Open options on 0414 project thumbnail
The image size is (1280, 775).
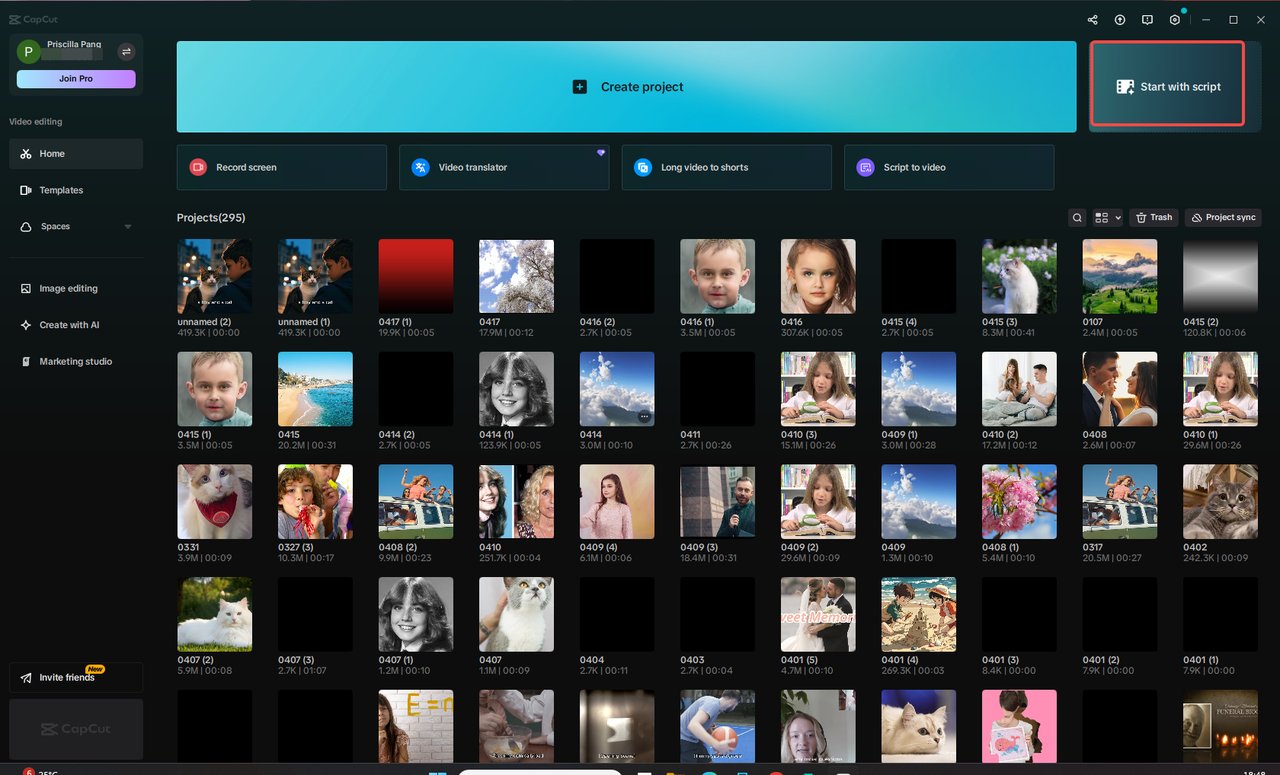click(645, 416)
